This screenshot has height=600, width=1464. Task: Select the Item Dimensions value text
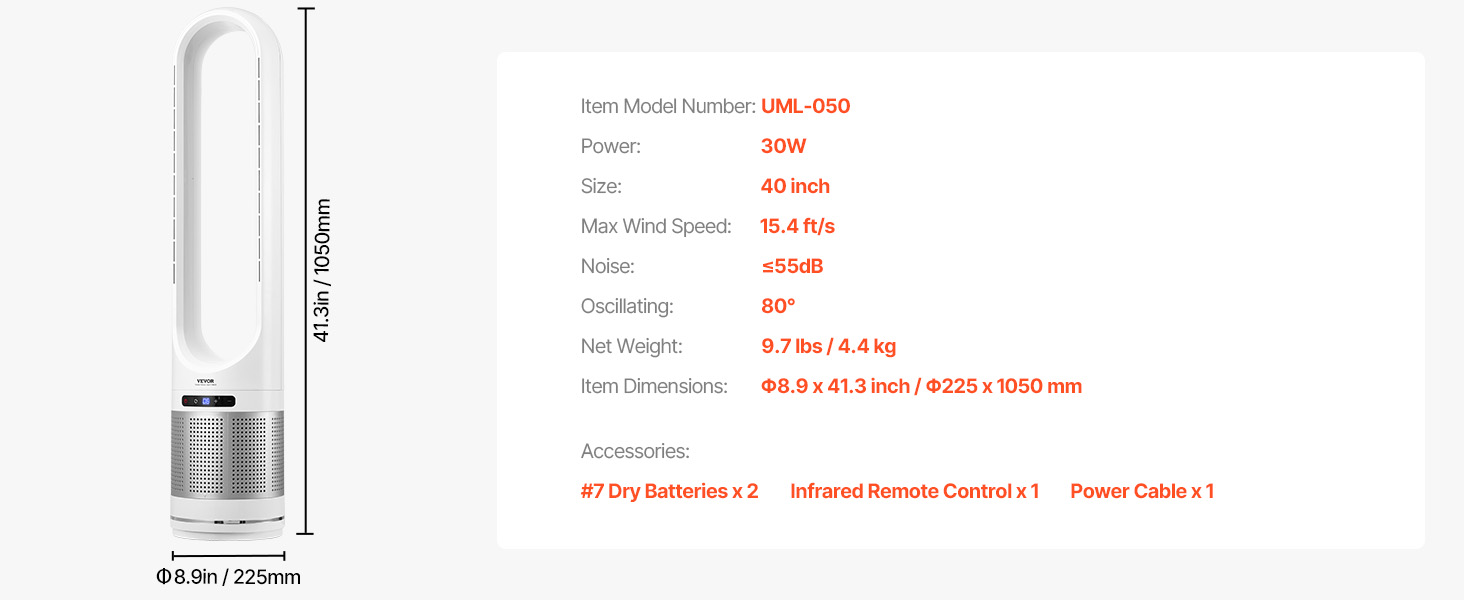tap(921, 386)
